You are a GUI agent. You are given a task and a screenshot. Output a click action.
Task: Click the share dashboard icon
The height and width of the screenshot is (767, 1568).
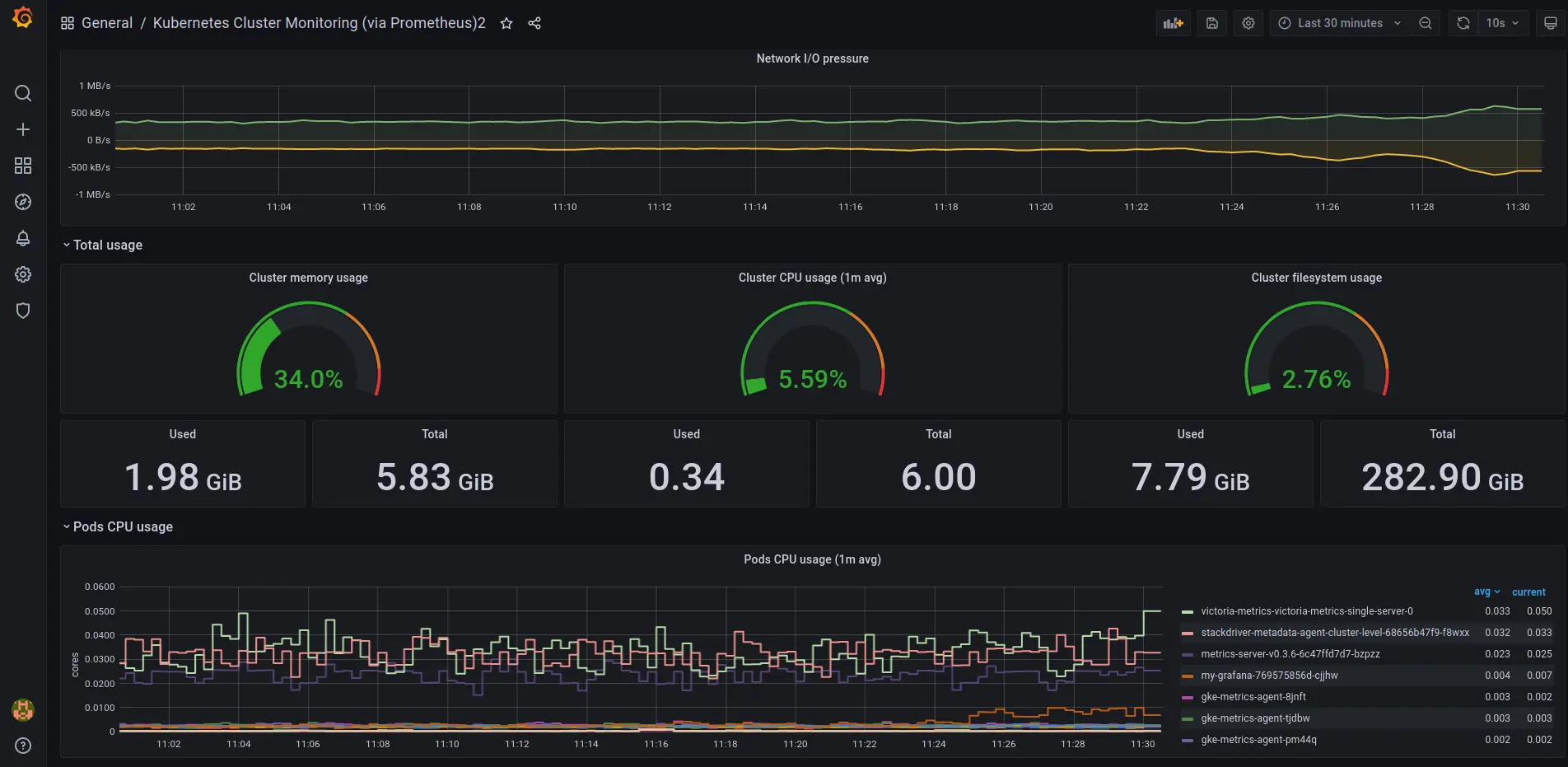point(534,23)
